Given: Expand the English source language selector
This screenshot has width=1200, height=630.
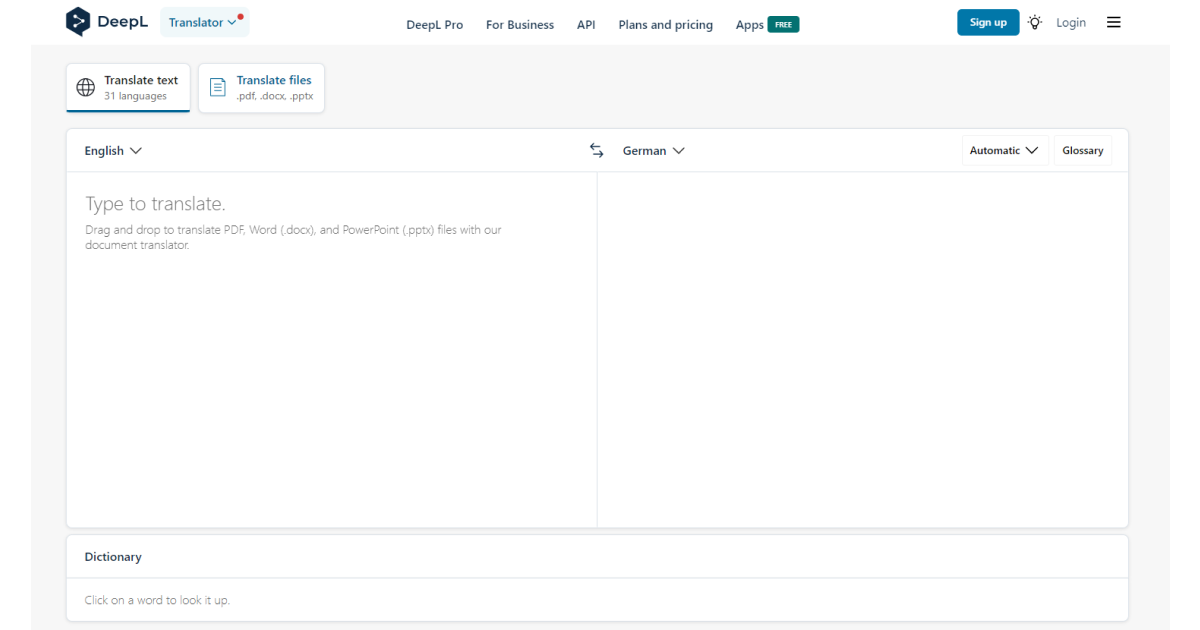Looking at the screenshot, I should point(113,151).
